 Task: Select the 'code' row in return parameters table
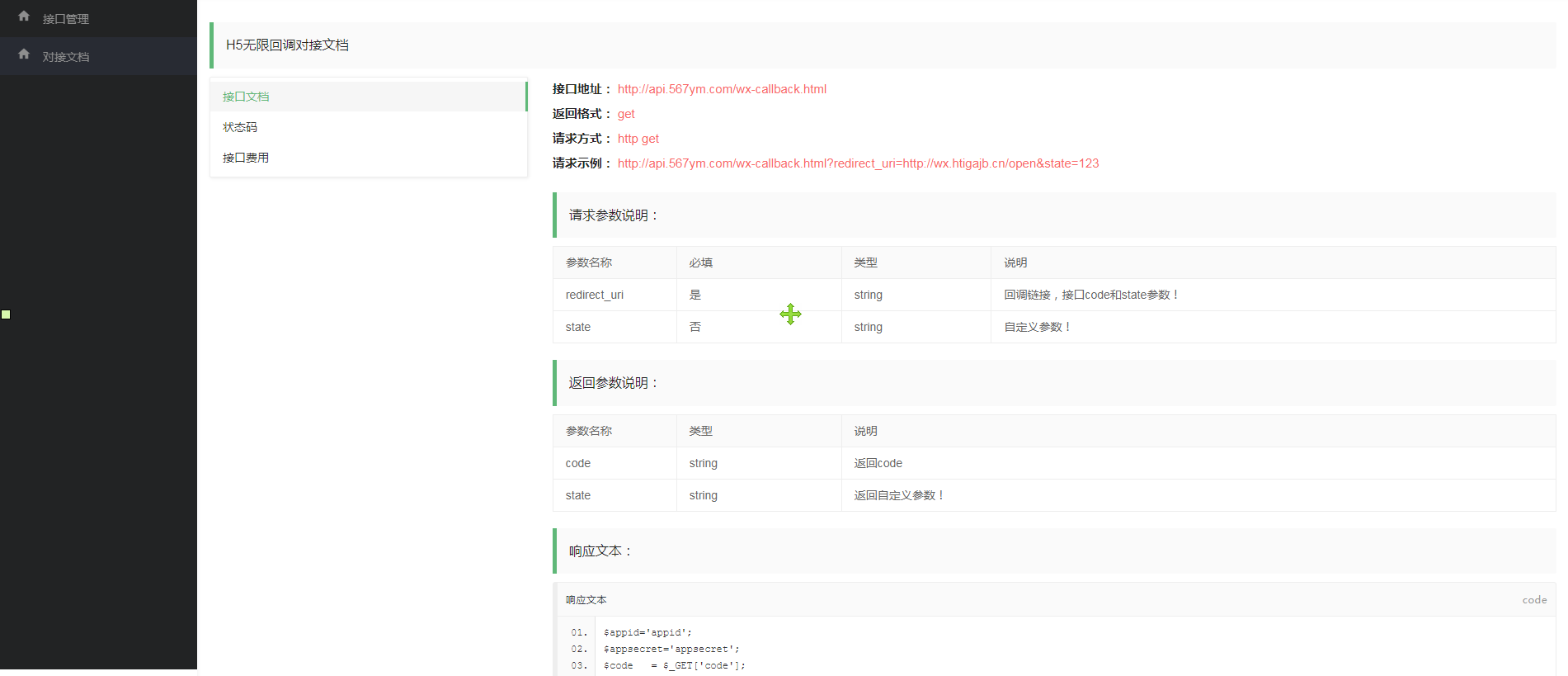(x=578, y=463)
